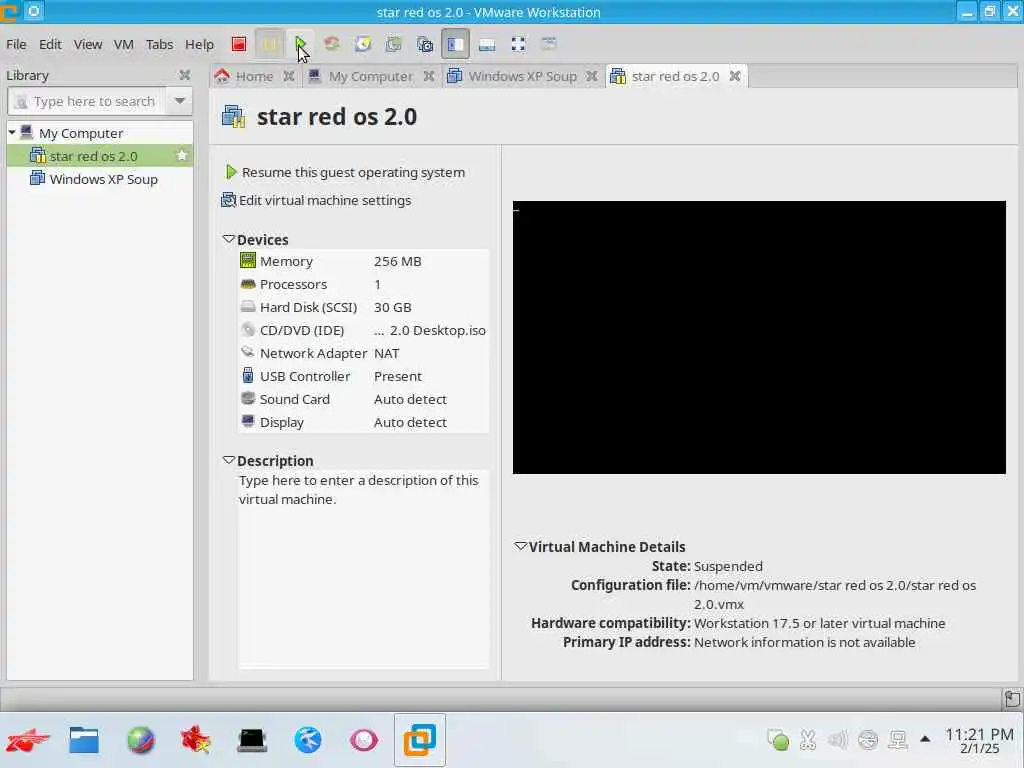Select the USB Controller device row

(x=363, y=376)
